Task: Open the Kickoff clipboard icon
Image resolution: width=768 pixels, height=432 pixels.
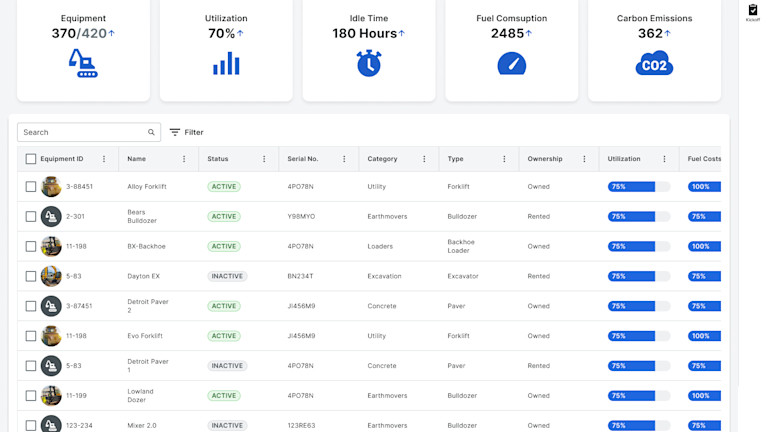Action: (x=753, y=10)
